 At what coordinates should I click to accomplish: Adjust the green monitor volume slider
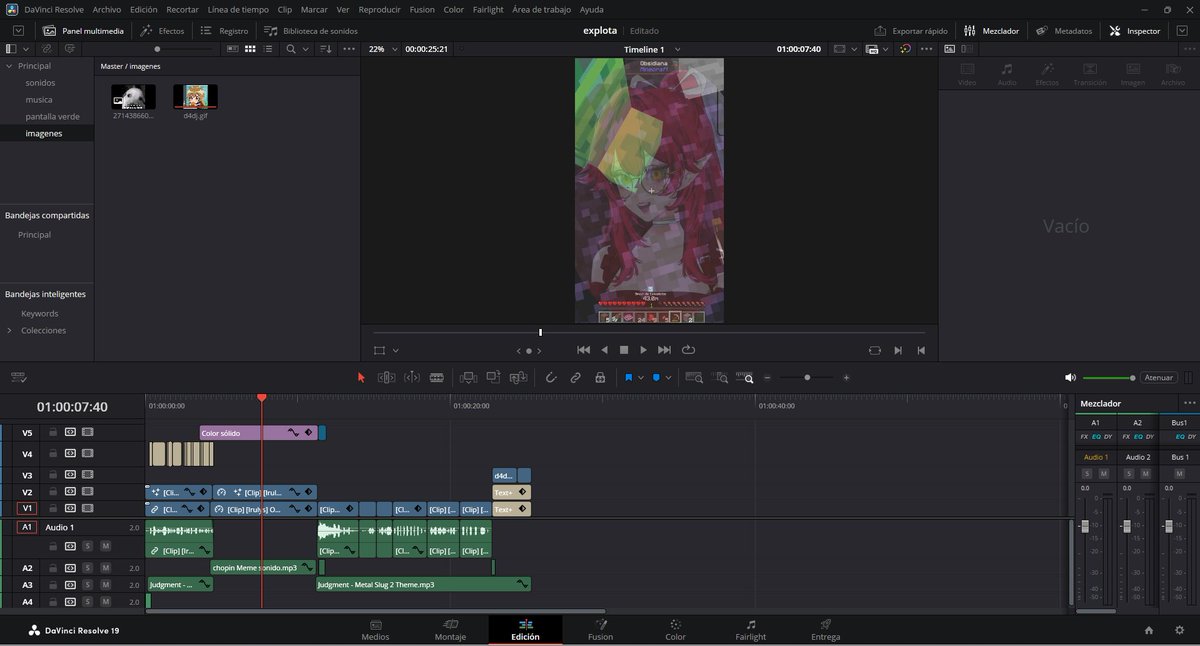[1109, 377]
